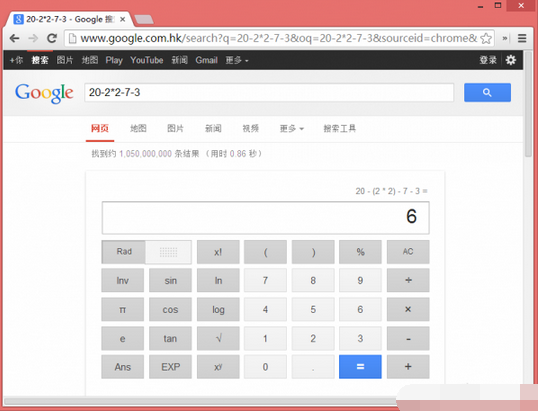Viewport: 538px width, 411px height.
Task: Toggle the Inv inverse functions key
Action: pyautogui.click(x=122, y=281)
